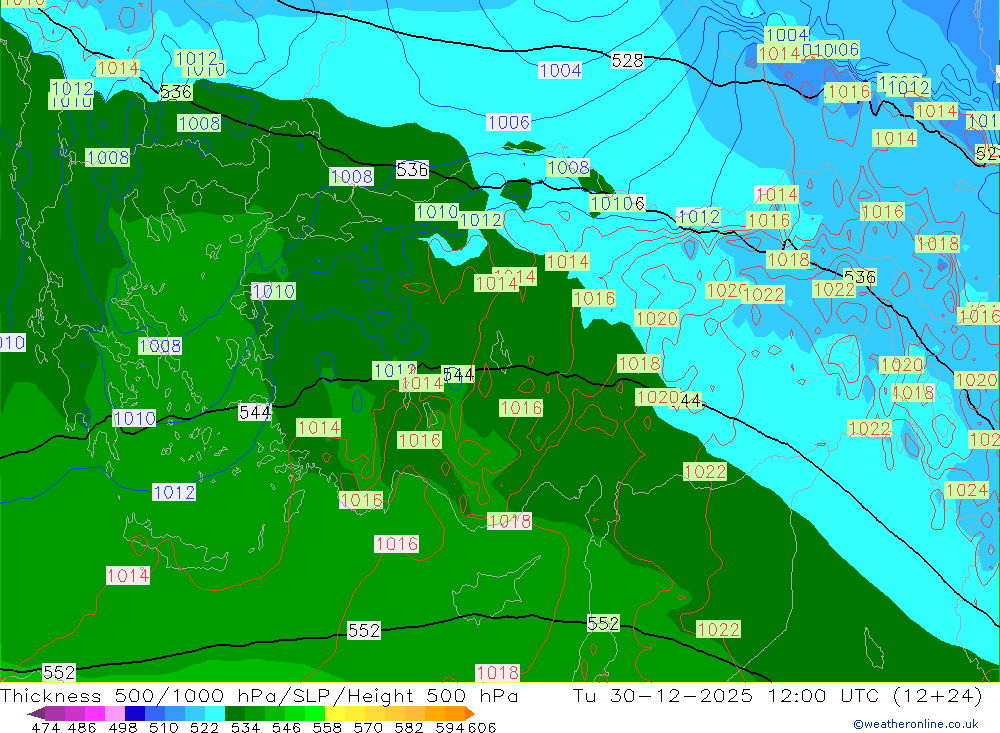Viewport: 1000px width, 733px height.
Task: Click the overlapping 10106 pressure label
Action: [x=617, y=203]
